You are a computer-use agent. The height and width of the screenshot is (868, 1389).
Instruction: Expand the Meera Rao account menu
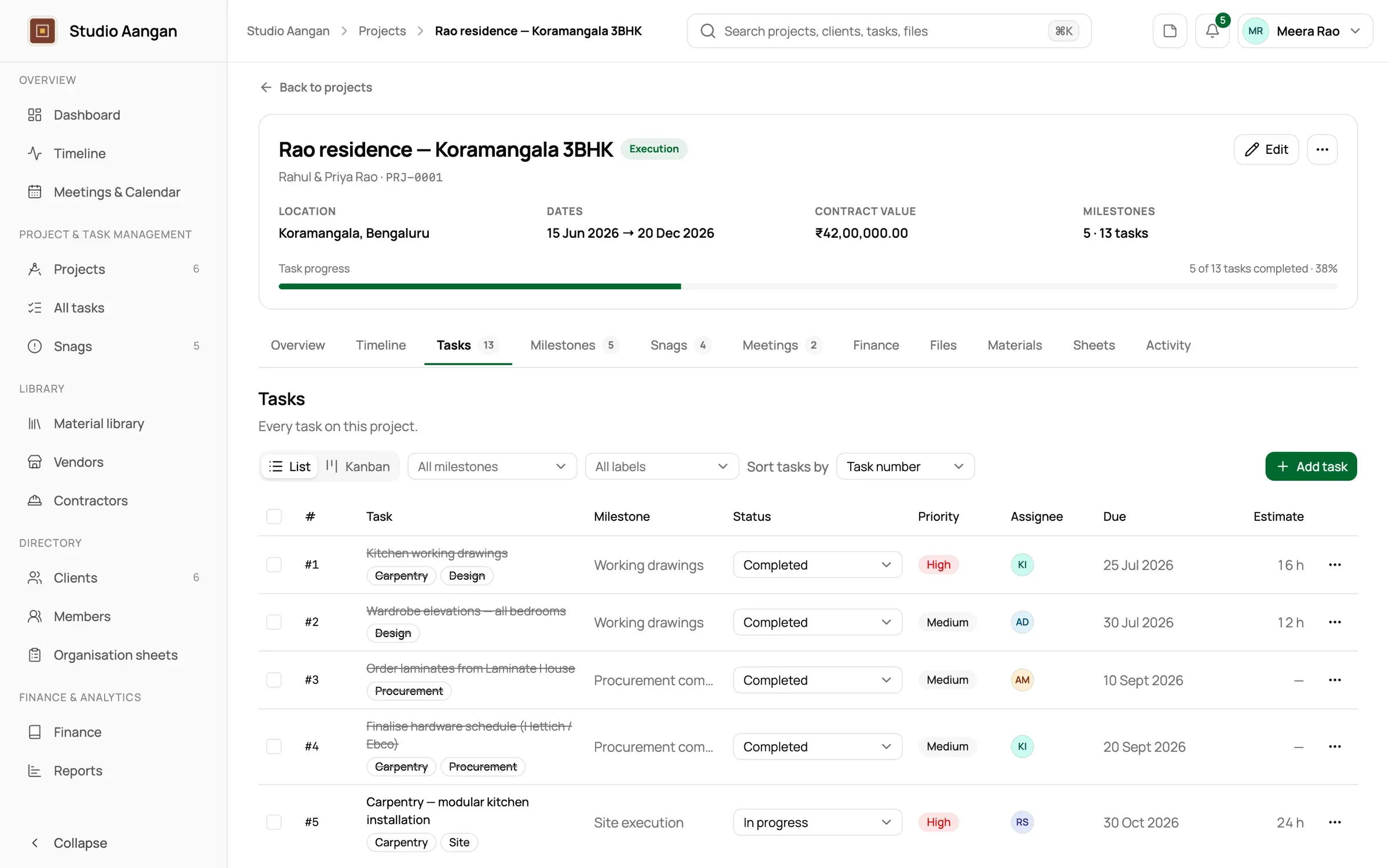(1305, 31)
